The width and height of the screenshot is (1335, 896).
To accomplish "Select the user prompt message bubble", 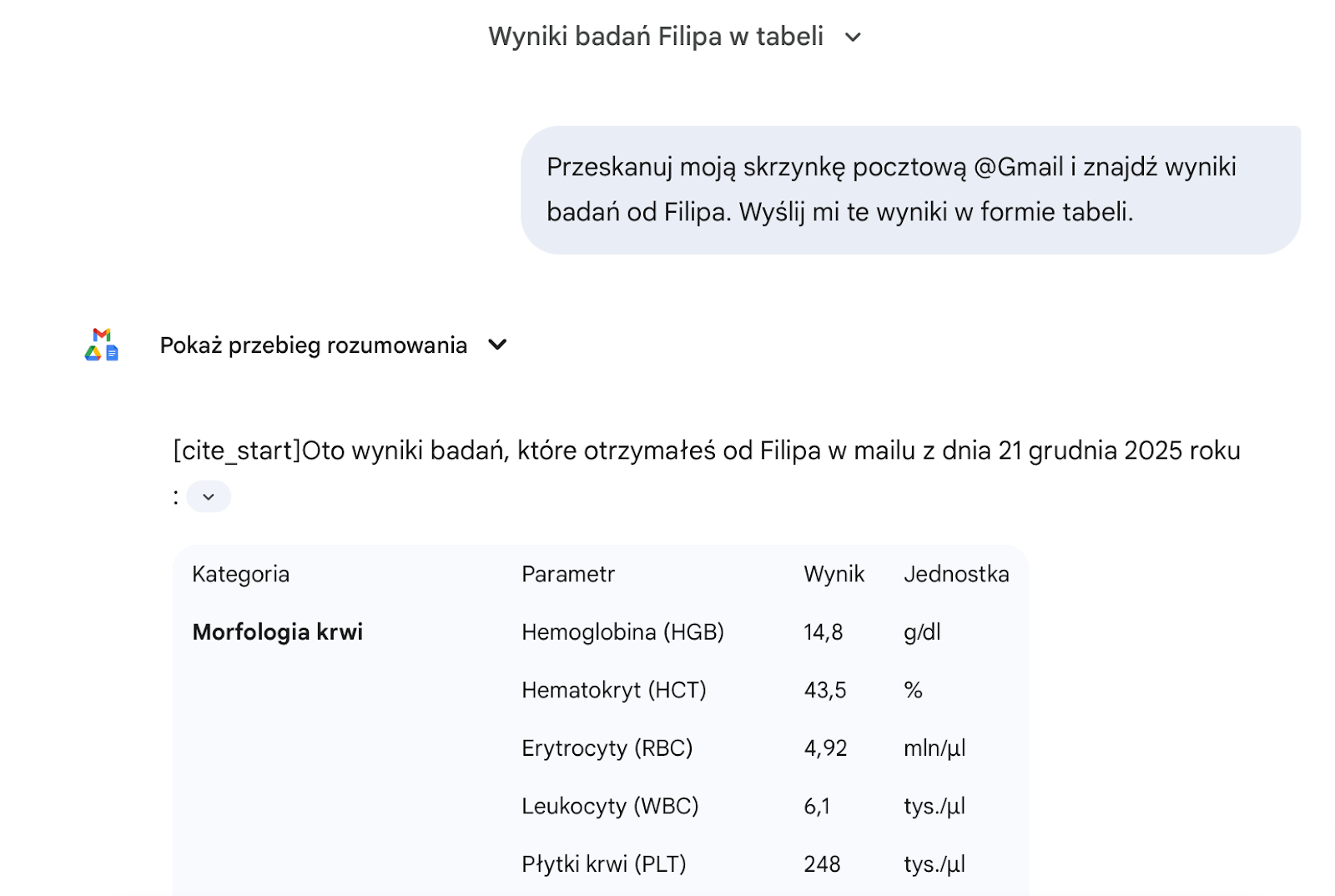I will (909, 190).
